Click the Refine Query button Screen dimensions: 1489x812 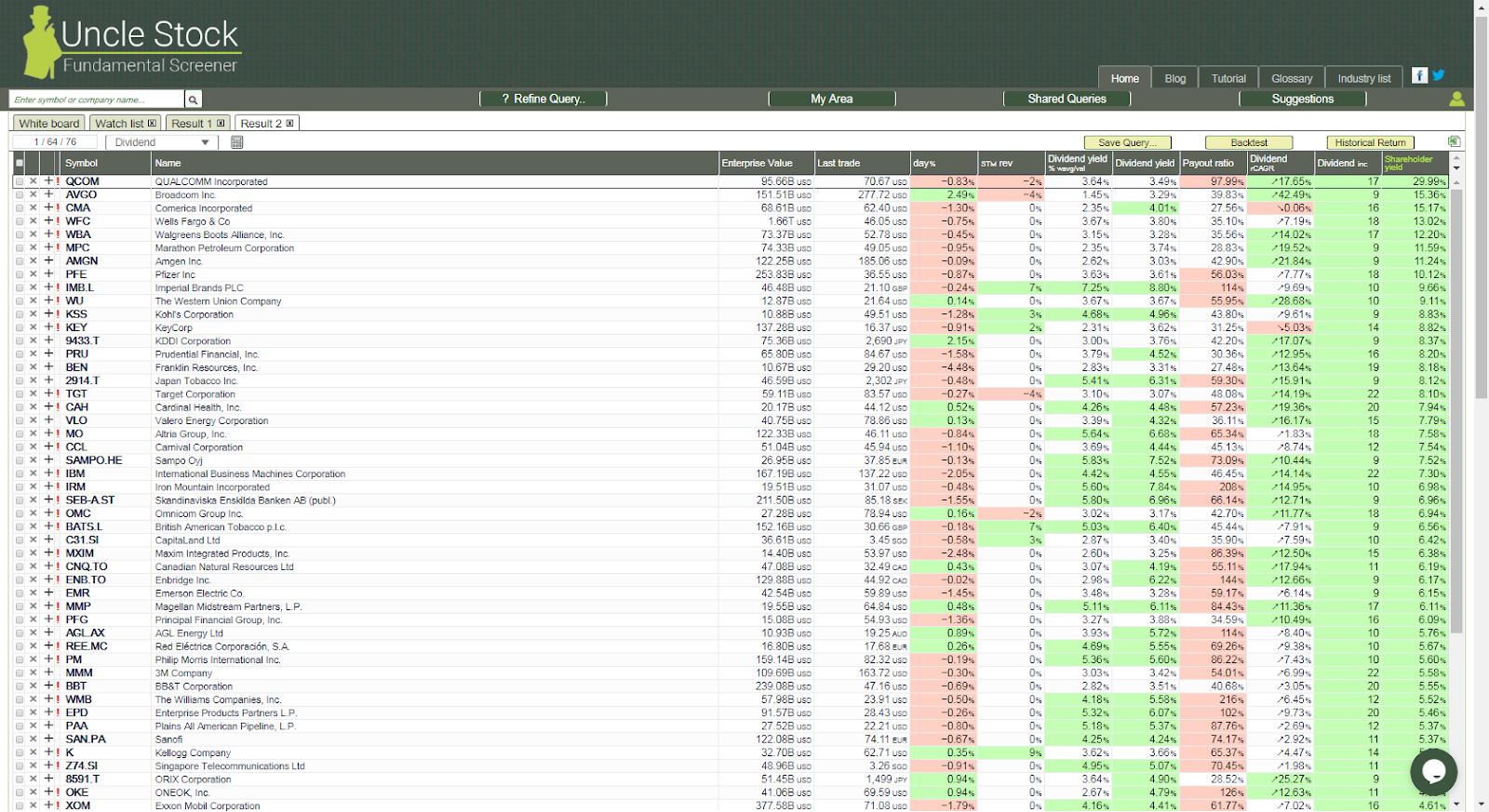(543, 99)
